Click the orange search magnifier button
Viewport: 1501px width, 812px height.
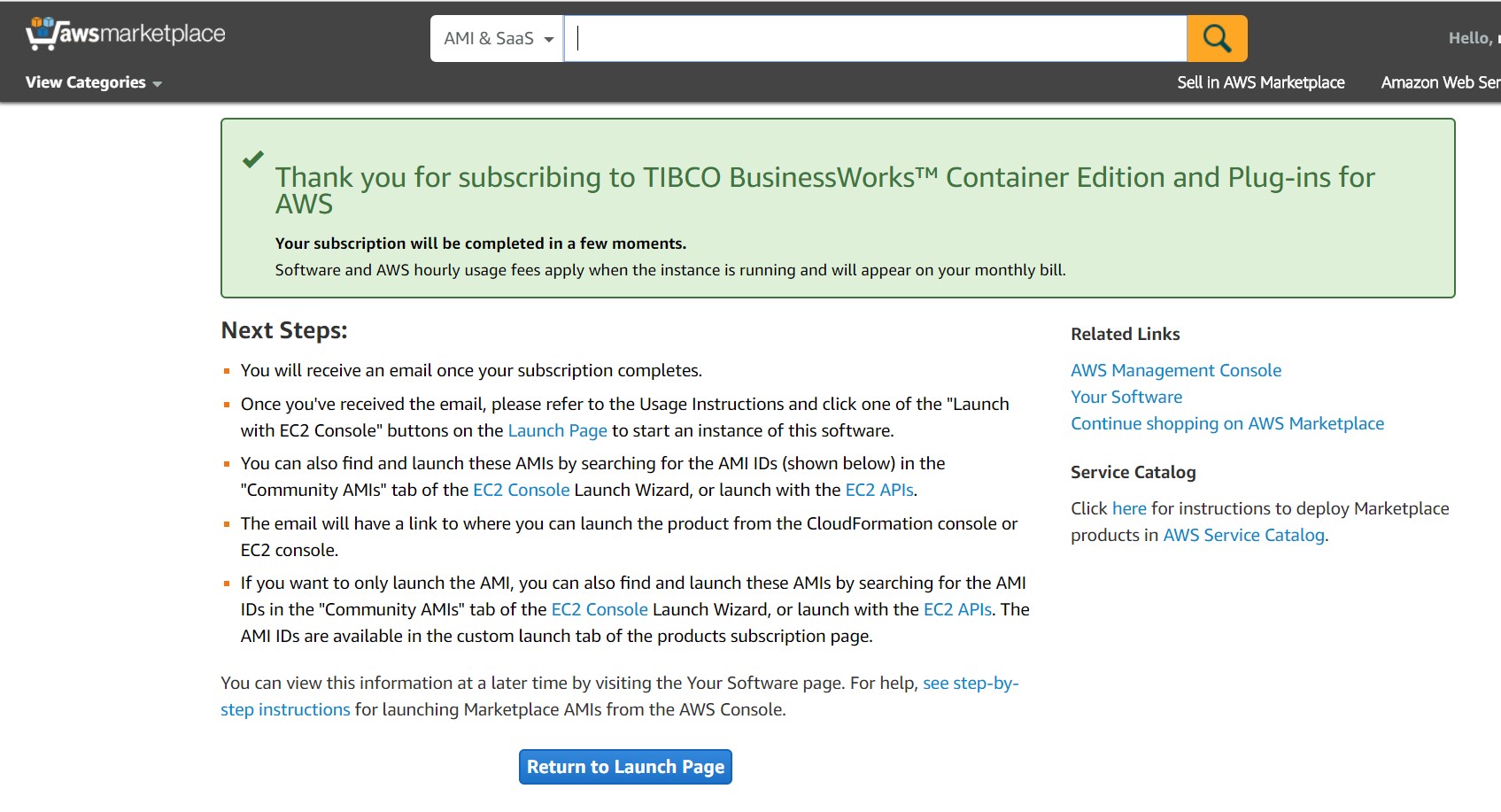pyautogui.click(x=1217, y=39)
